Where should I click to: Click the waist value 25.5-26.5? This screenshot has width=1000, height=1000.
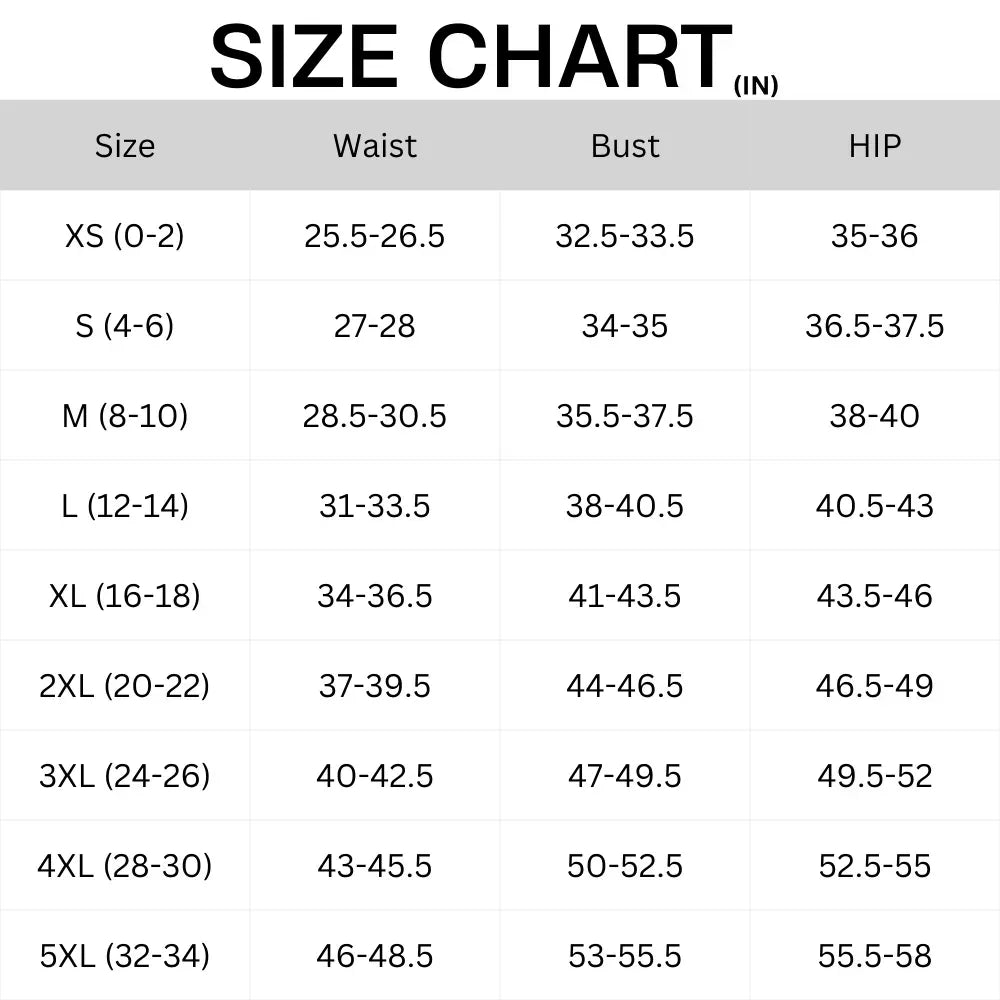[375, 236]
